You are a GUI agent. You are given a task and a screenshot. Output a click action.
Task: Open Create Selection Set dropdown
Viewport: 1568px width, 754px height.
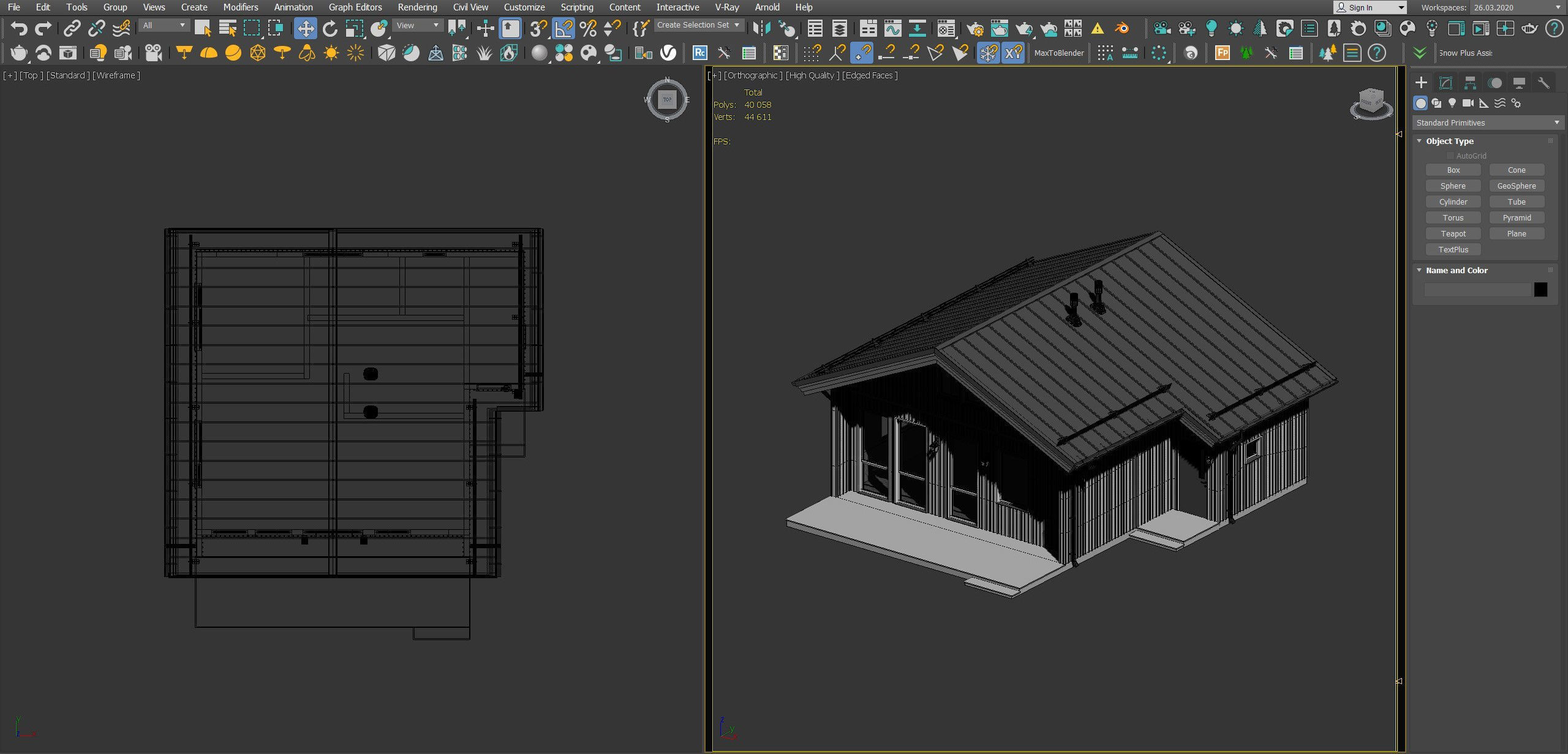(x=699, y=25)
